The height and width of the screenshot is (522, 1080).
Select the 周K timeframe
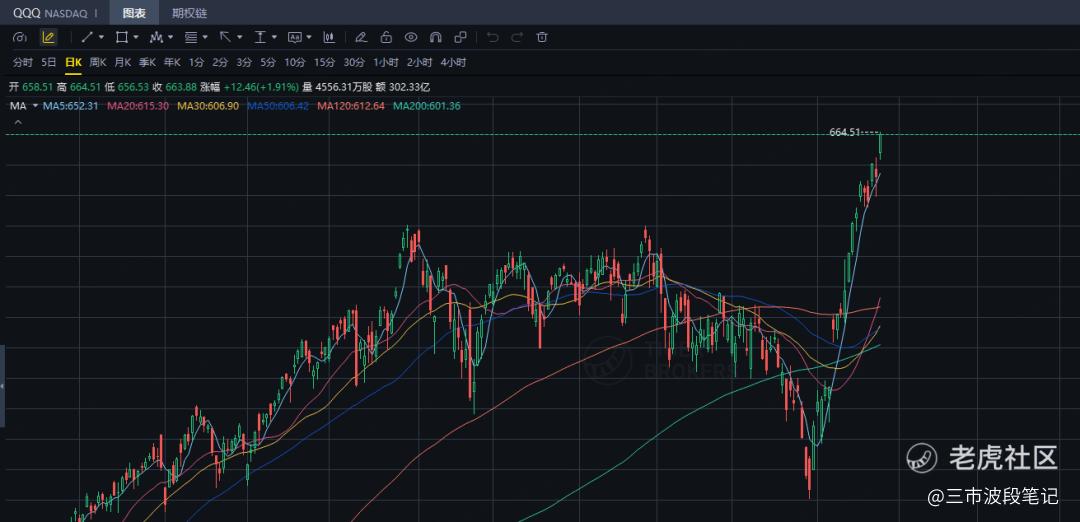click(98, 63)
